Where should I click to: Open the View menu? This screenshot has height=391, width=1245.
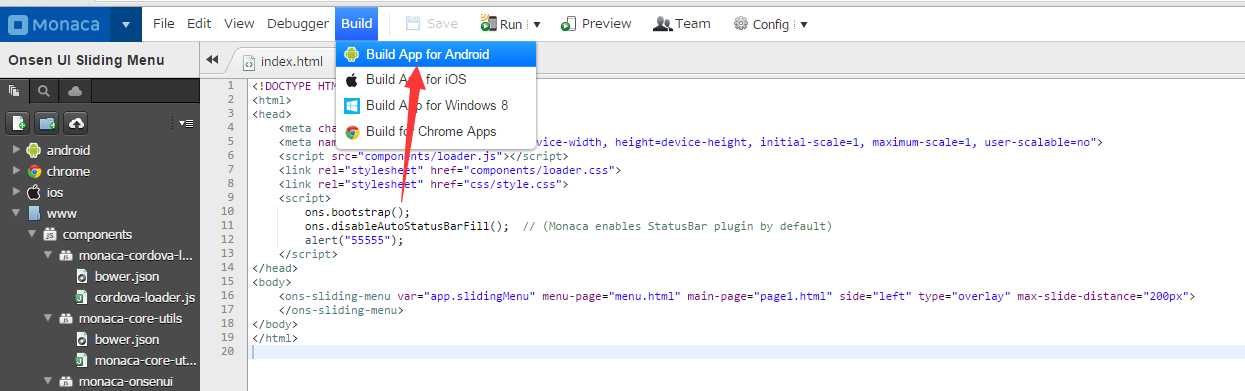(x=239, y=23)
